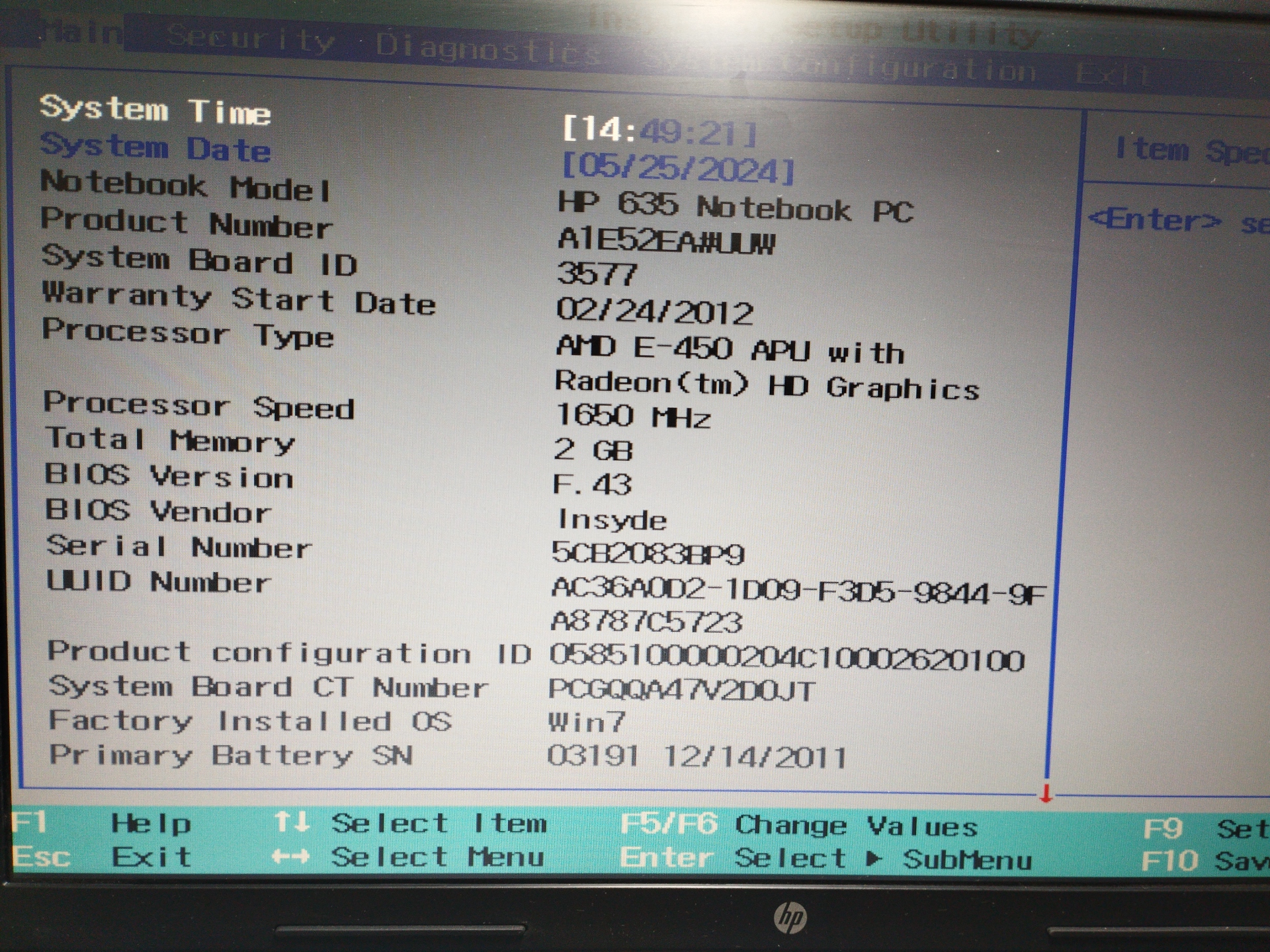Viewport: 1270px width, 952px height.
Task: Click total memory value 2 GB
Action: [x=593, y=450]
